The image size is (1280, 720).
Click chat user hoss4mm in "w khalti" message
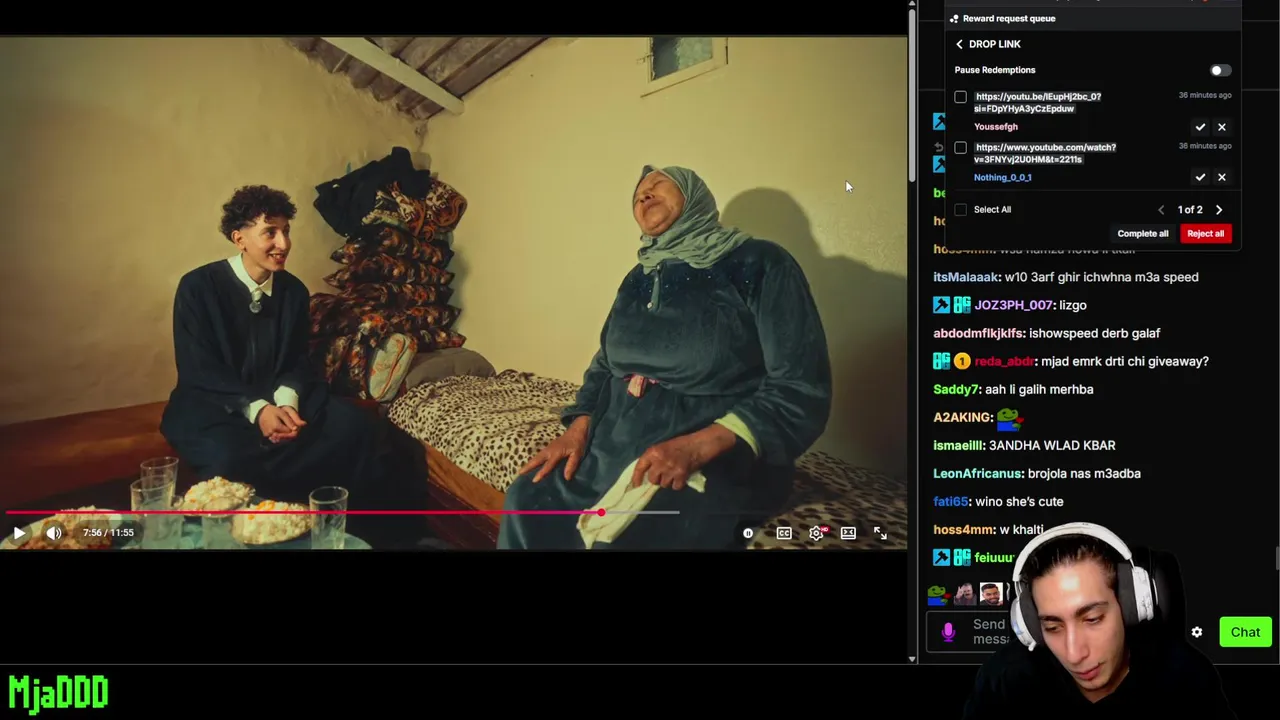(x=963, y=529)
